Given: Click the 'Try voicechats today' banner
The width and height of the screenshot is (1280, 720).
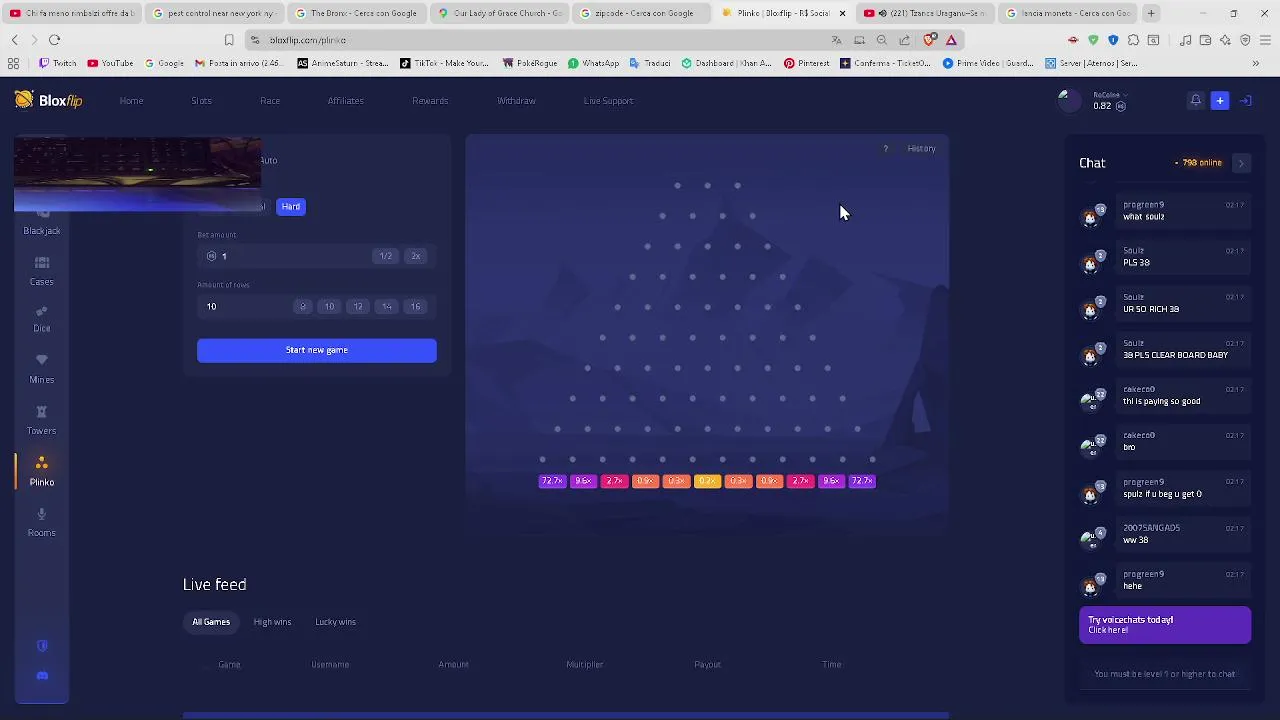Looking at the screenshot, I should pyautogui.click(x=1165, y=625).
